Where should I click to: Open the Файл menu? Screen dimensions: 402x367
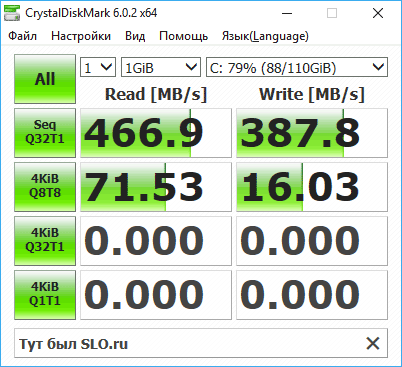pyautogui.click(x=22, y=36)
